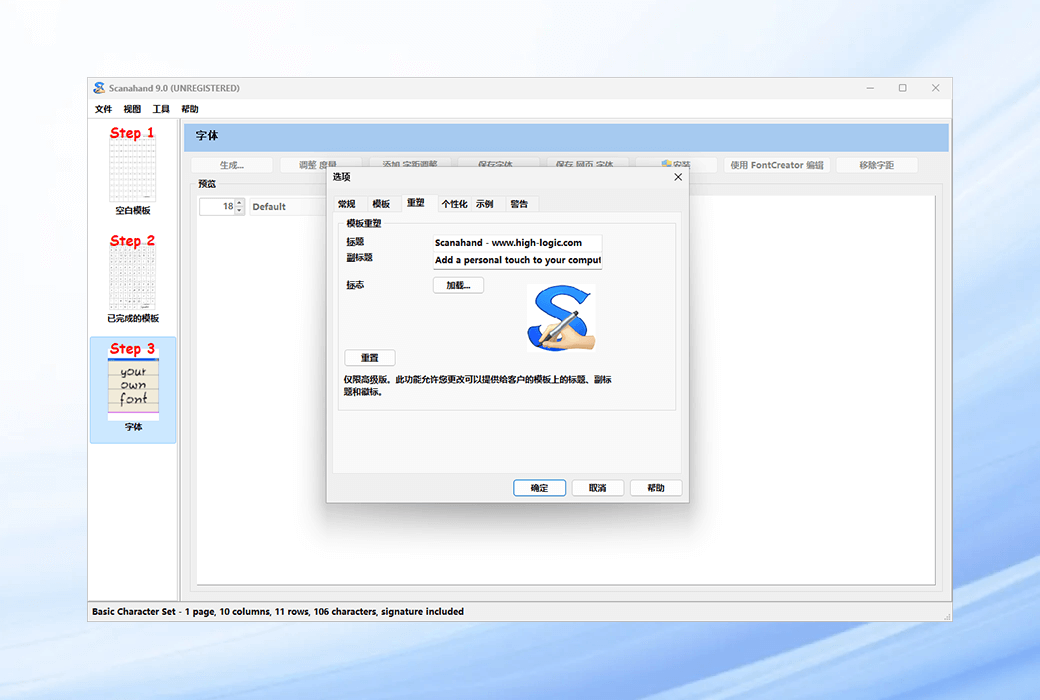
Task: Click the preview size field showing 18
Action: [x=218, y=206]
